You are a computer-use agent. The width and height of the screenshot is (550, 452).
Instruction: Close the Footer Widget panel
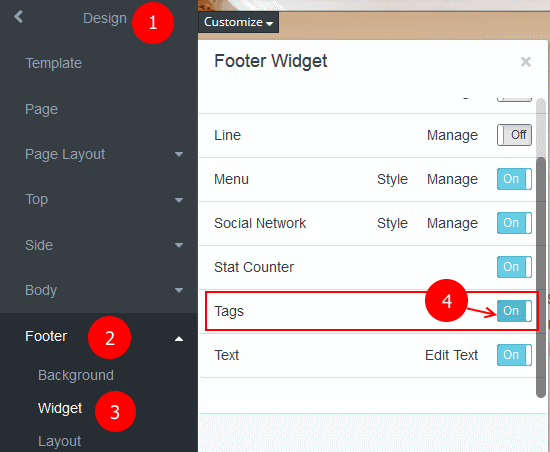(525, 62)
